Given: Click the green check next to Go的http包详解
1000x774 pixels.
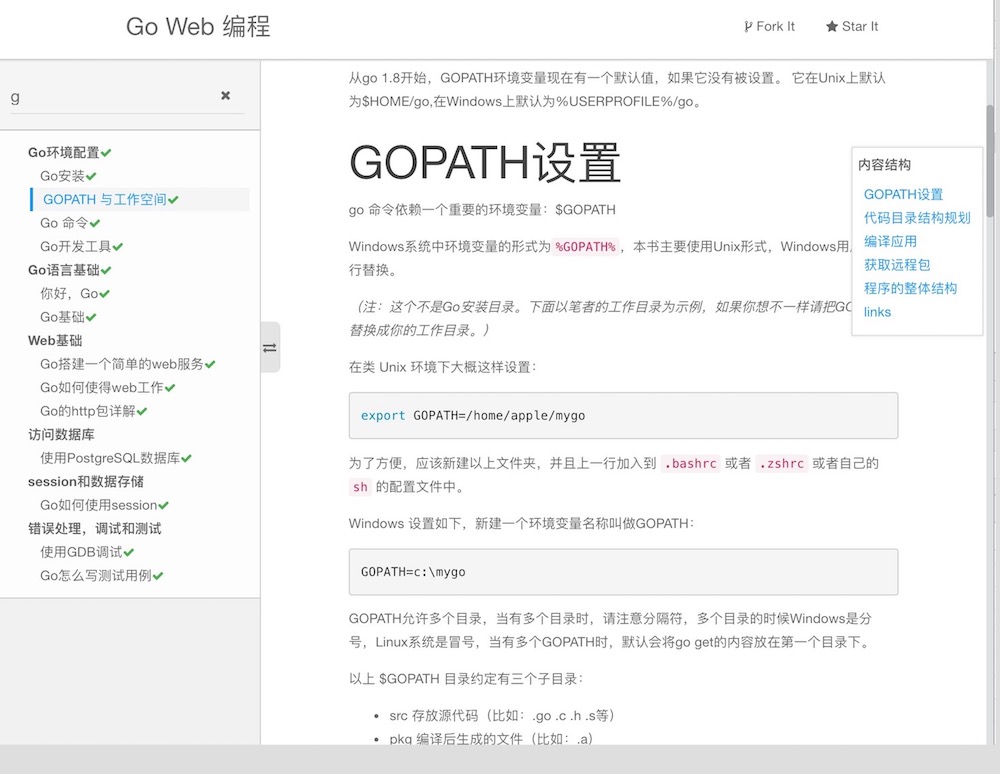Looking at the screenshot, I should (142, 412).
